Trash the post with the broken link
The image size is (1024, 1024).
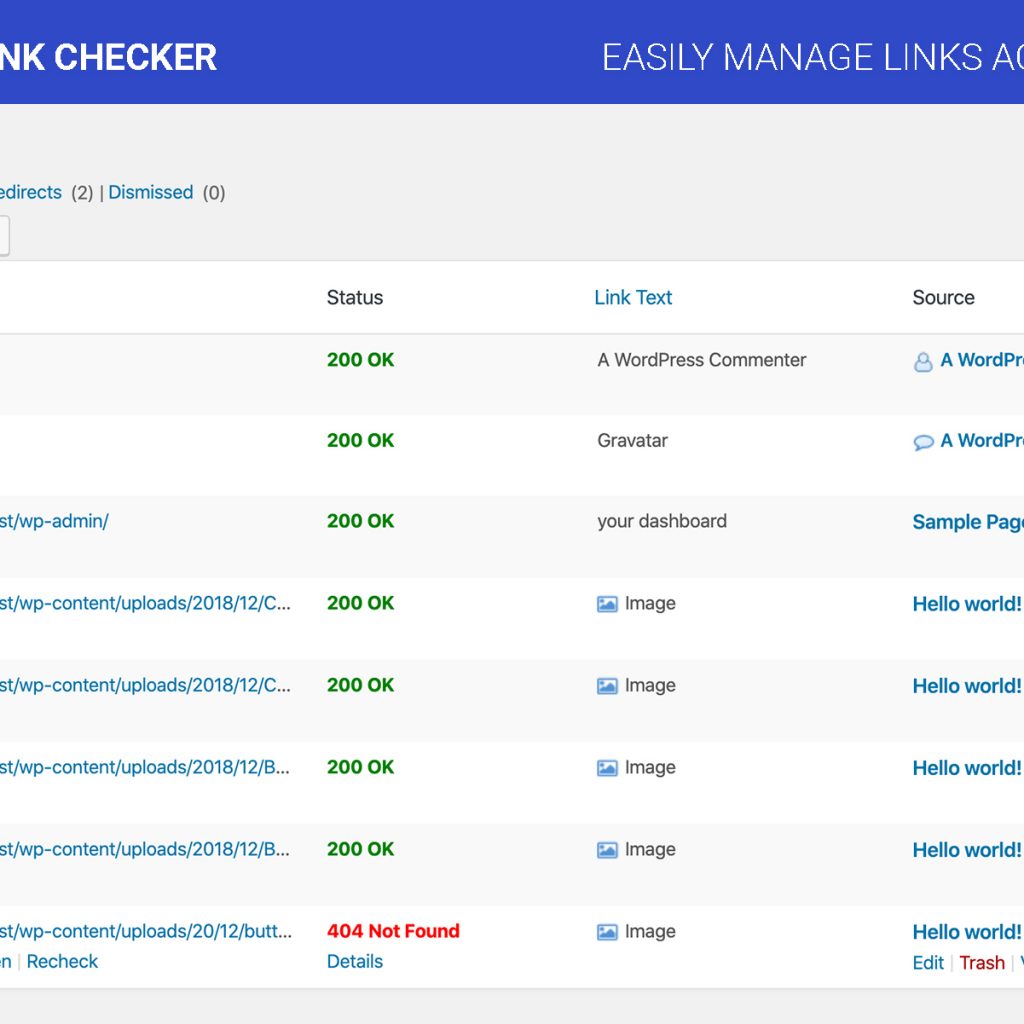pyautogui.click(x=982, y=962)
